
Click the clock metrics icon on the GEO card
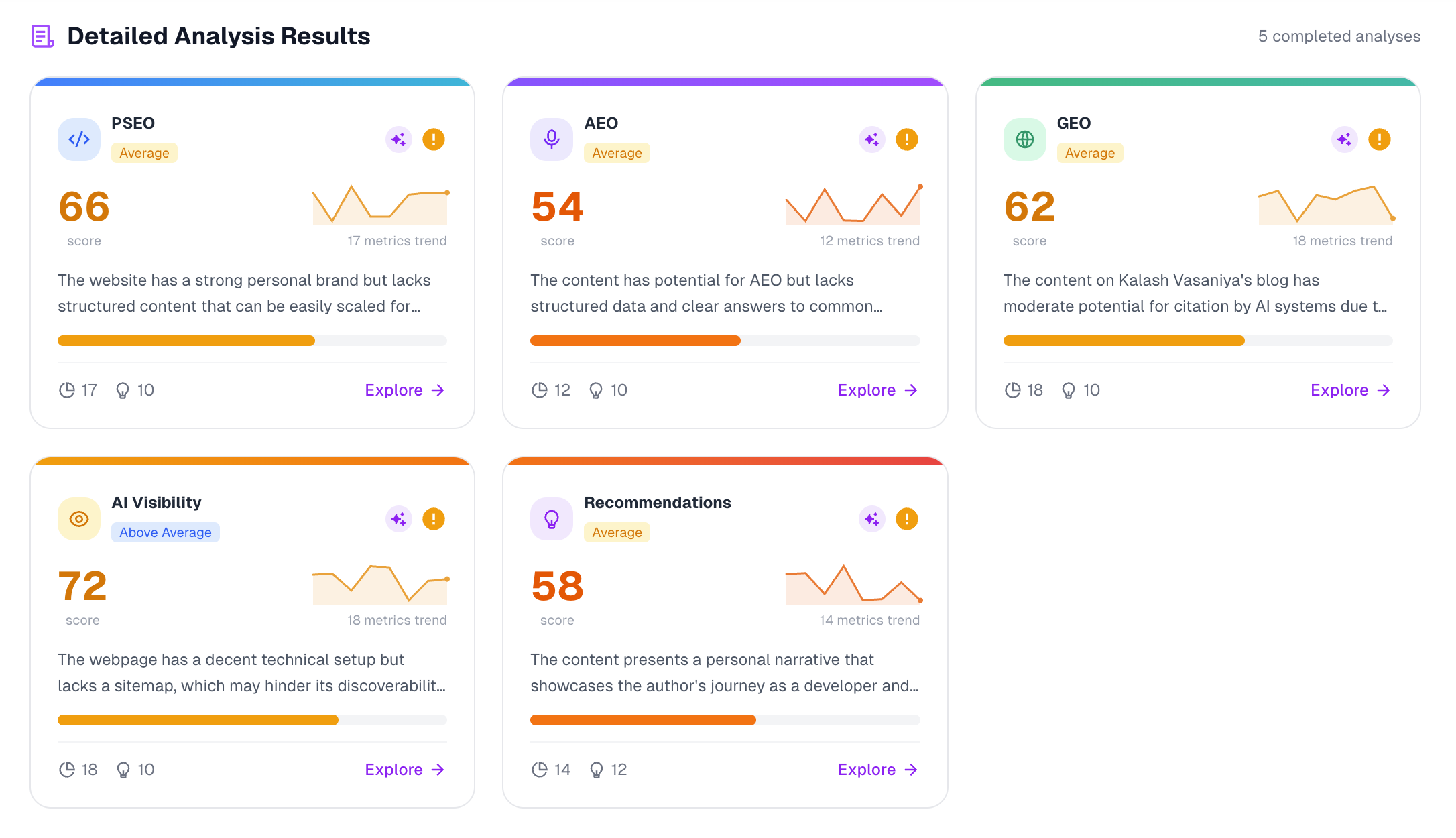point(1012,390)
